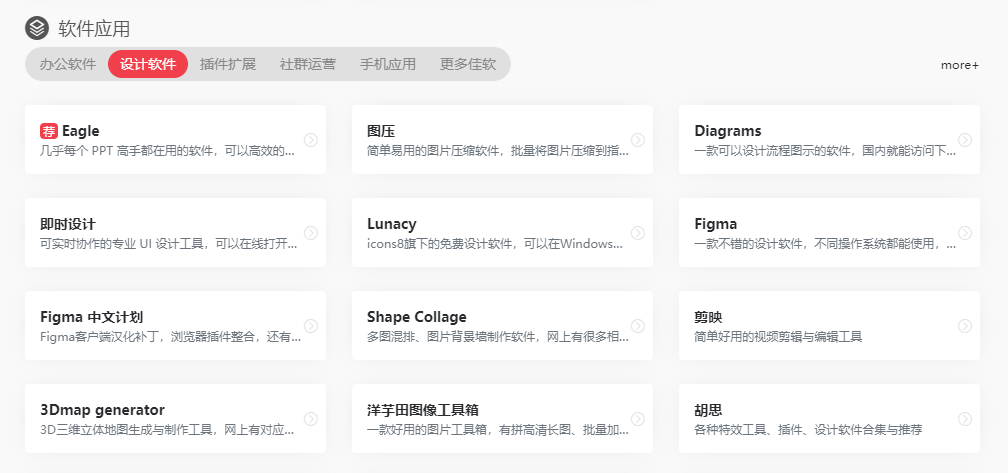
Task: Click the arrow icon on the Diagrams card
Action: point(965,139)
